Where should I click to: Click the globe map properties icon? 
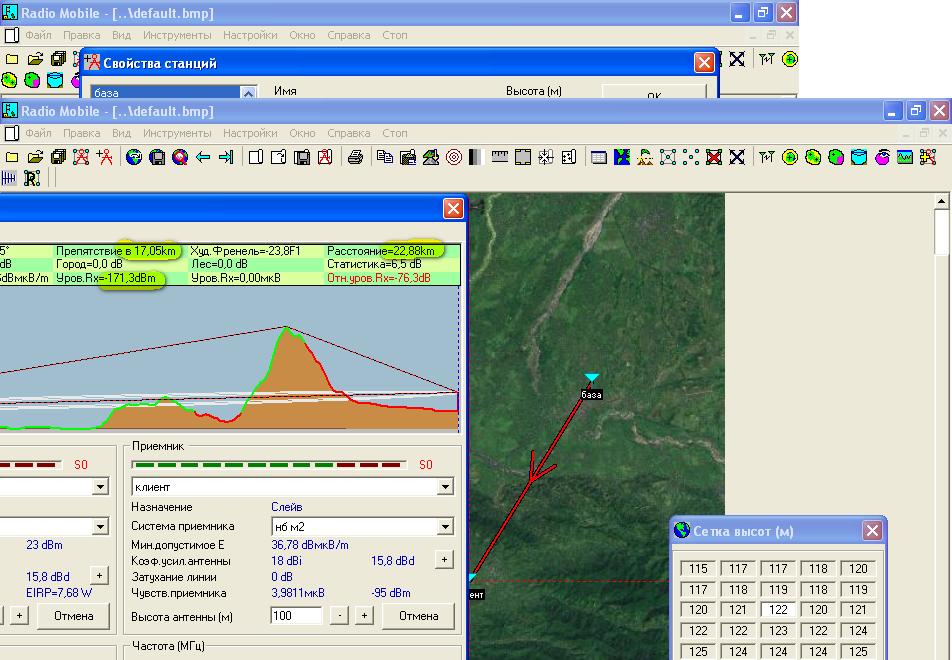tap(133, 157)
